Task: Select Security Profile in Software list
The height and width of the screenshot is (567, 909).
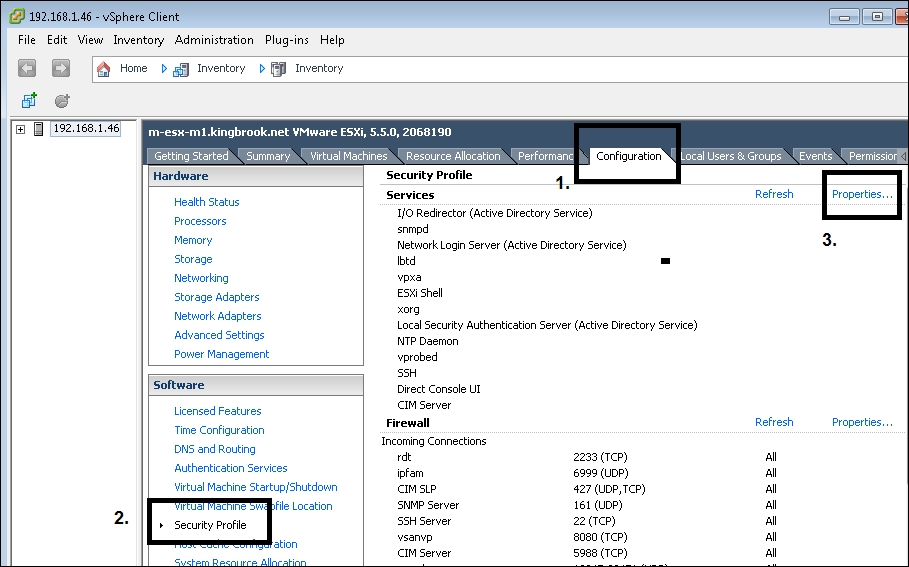Action: [x=210, y=525]
